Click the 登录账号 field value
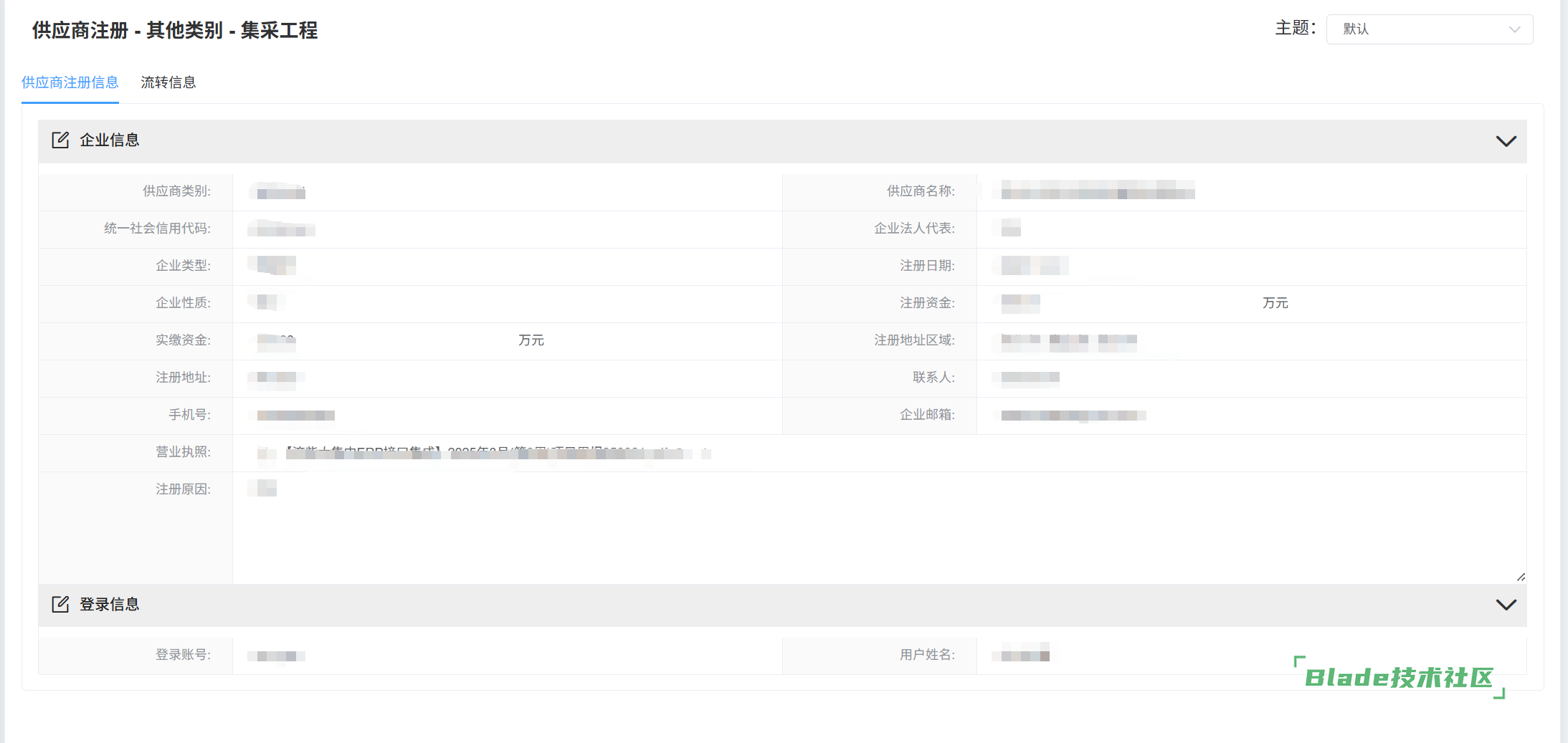The image size is (1568, 743). click(277, 656)
